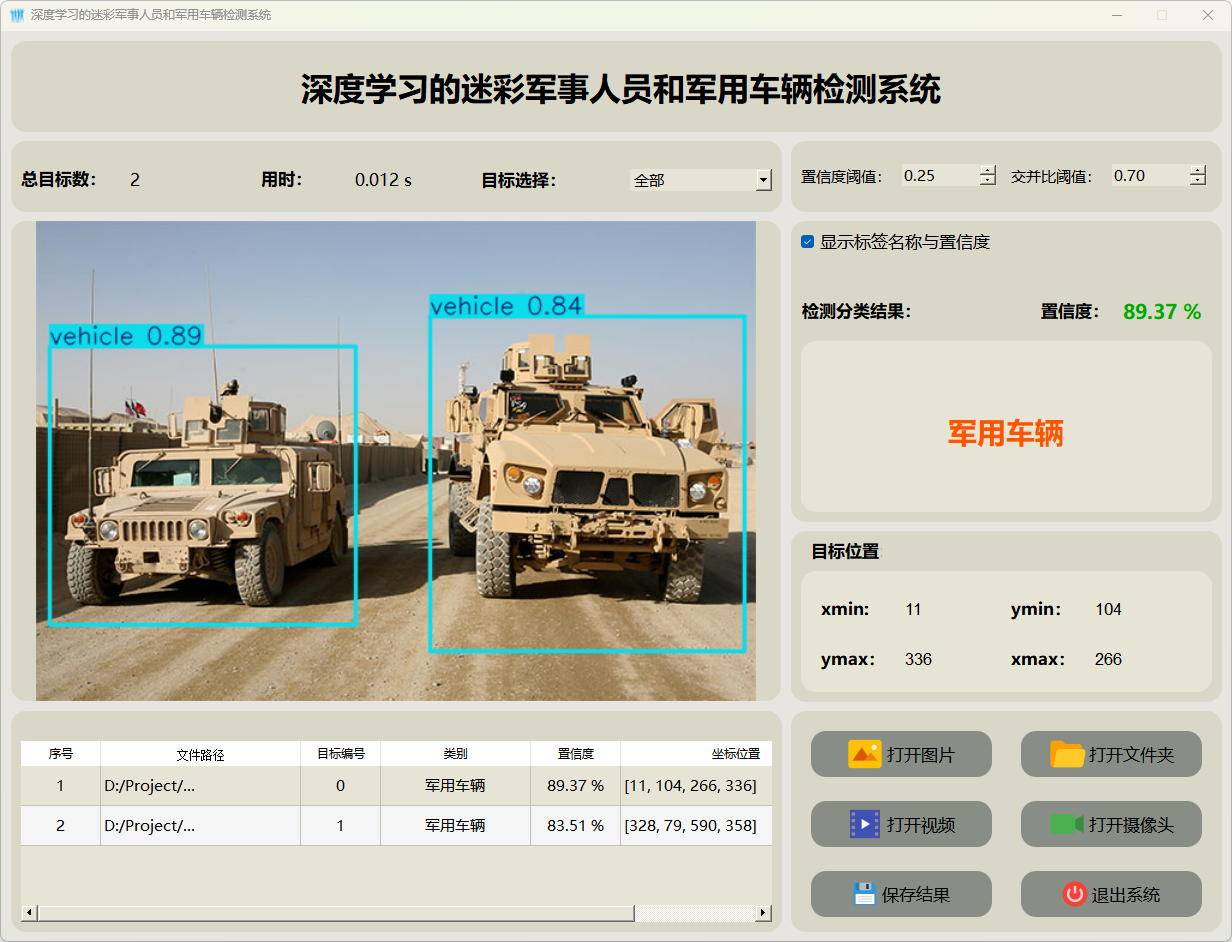Click the table scrollbar right arrow
The image size is (1232, 942).
pyautogui.click(x=764, y=913)
